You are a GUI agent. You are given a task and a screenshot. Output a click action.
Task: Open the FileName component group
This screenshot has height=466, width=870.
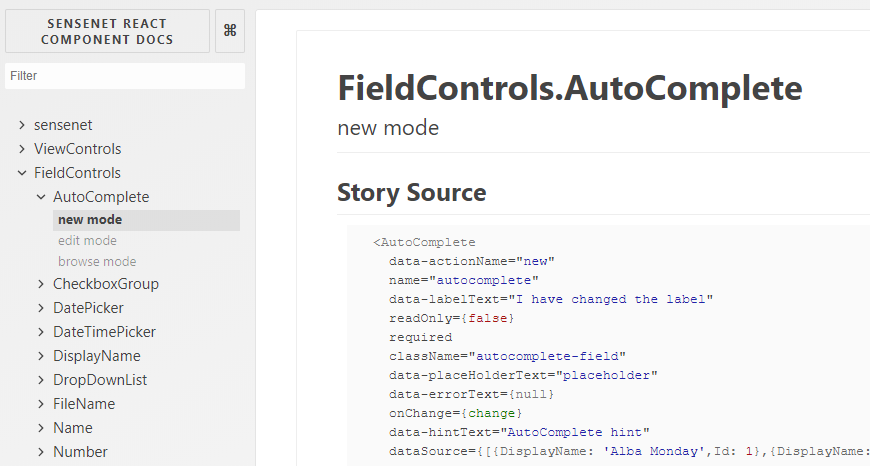click(84, 404)
